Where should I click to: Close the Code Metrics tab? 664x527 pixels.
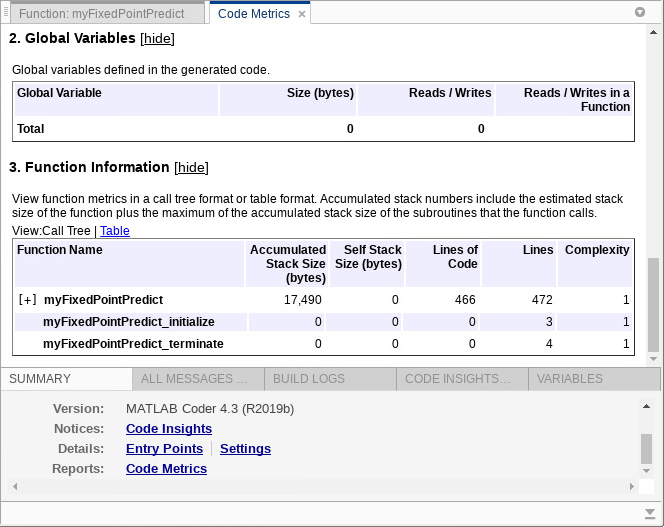pos(302,14)
